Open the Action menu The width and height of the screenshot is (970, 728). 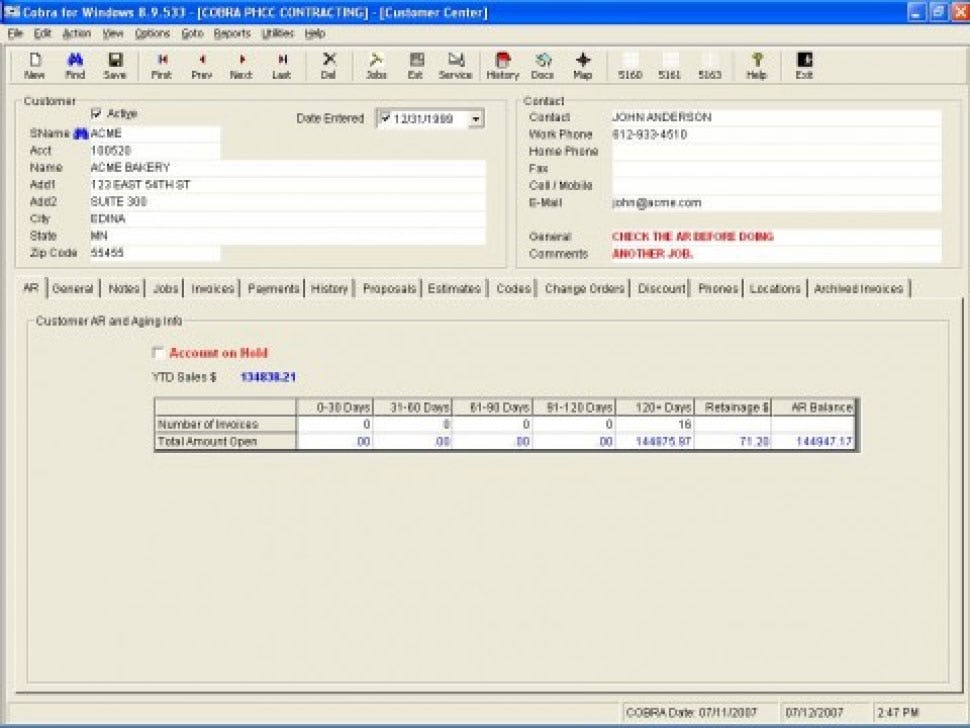(77, 33)
